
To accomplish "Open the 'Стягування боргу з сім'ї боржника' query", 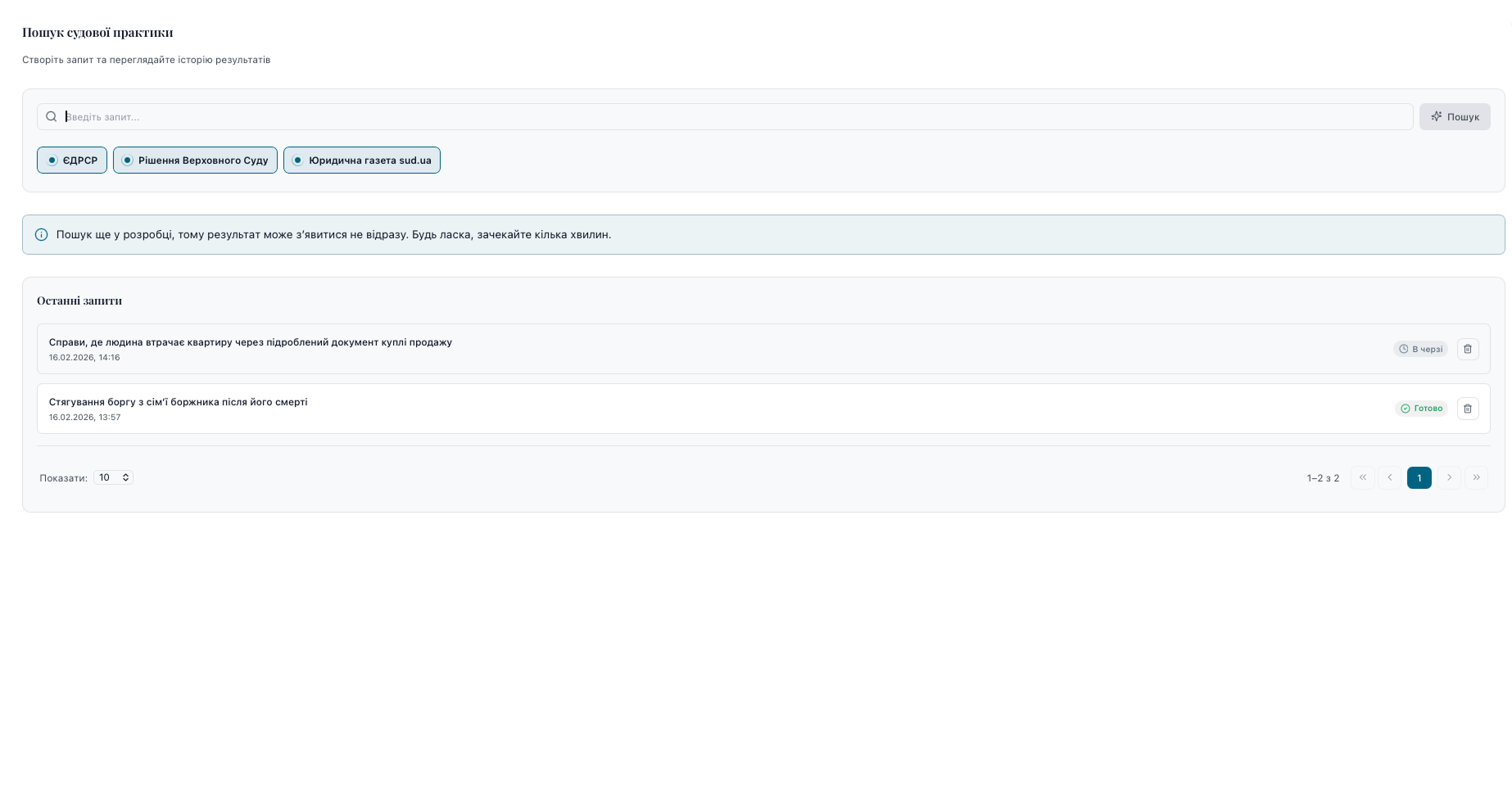I will pyautogui.click(x=763, y=409).
